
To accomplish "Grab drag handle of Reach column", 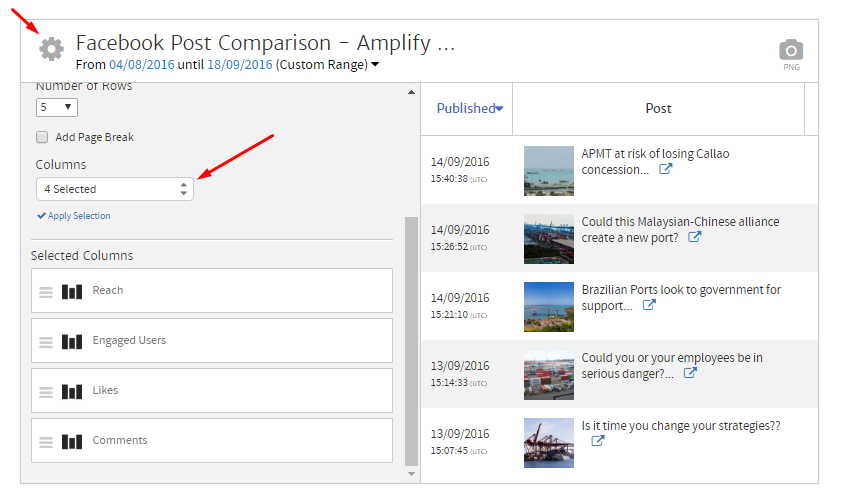I will [45, 291].
